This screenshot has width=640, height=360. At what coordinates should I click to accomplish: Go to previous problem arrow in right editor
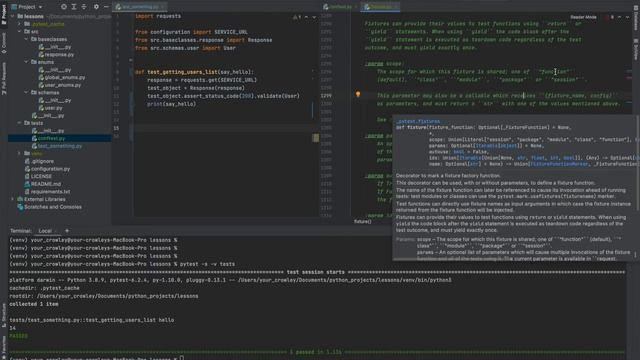coord(620,17)
